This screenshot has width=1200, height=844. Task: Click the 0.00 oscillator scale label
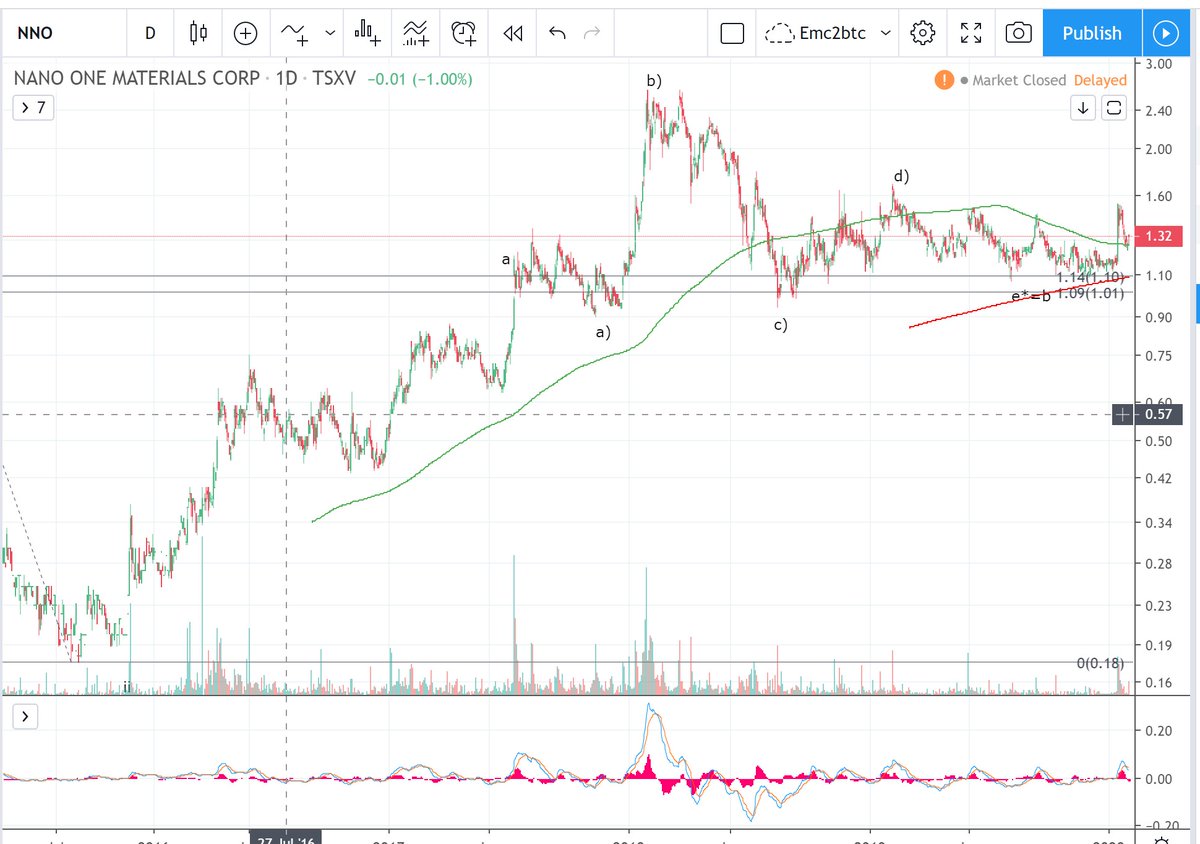click(1160, 778)
